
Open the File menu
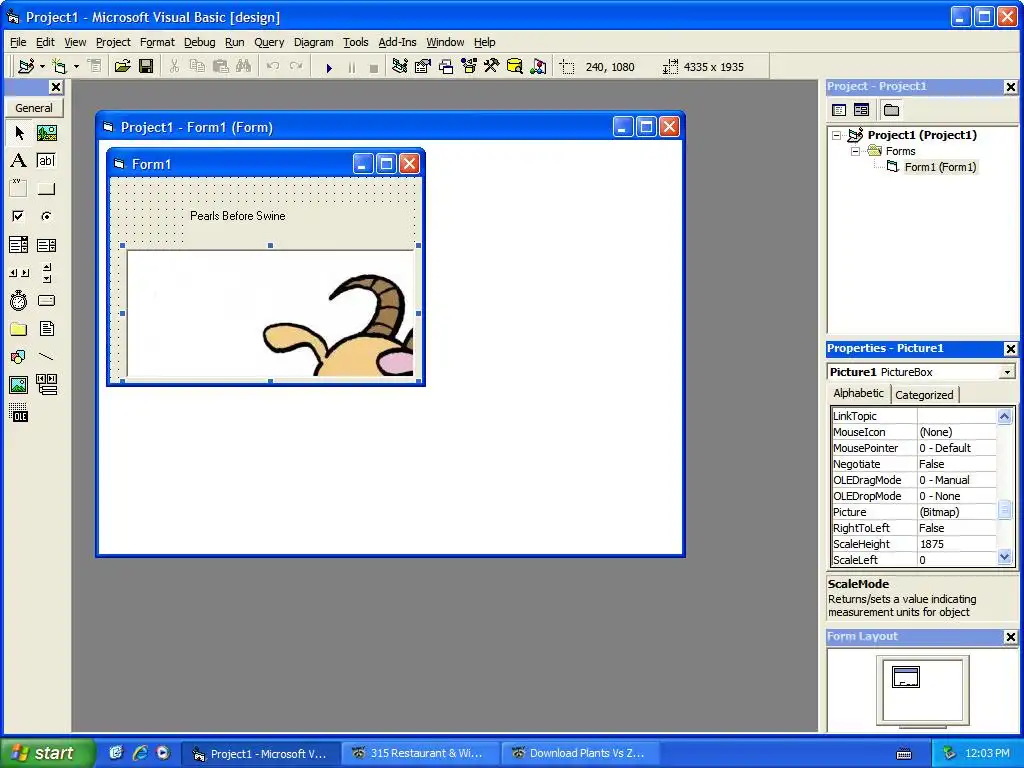pos(18,42)
